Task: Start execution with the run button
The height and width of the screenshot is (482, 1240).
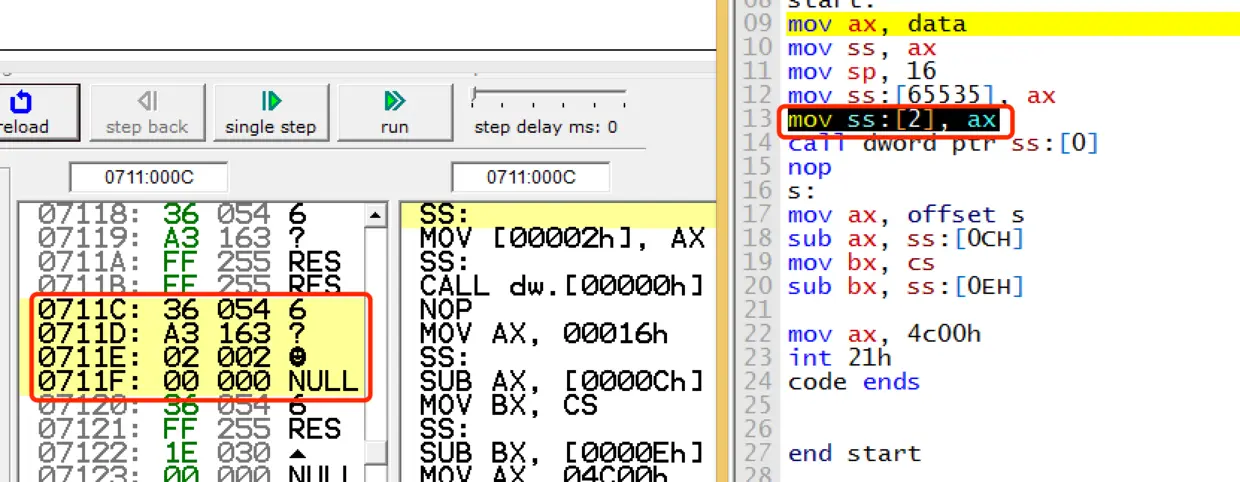Action: point(394,112)
